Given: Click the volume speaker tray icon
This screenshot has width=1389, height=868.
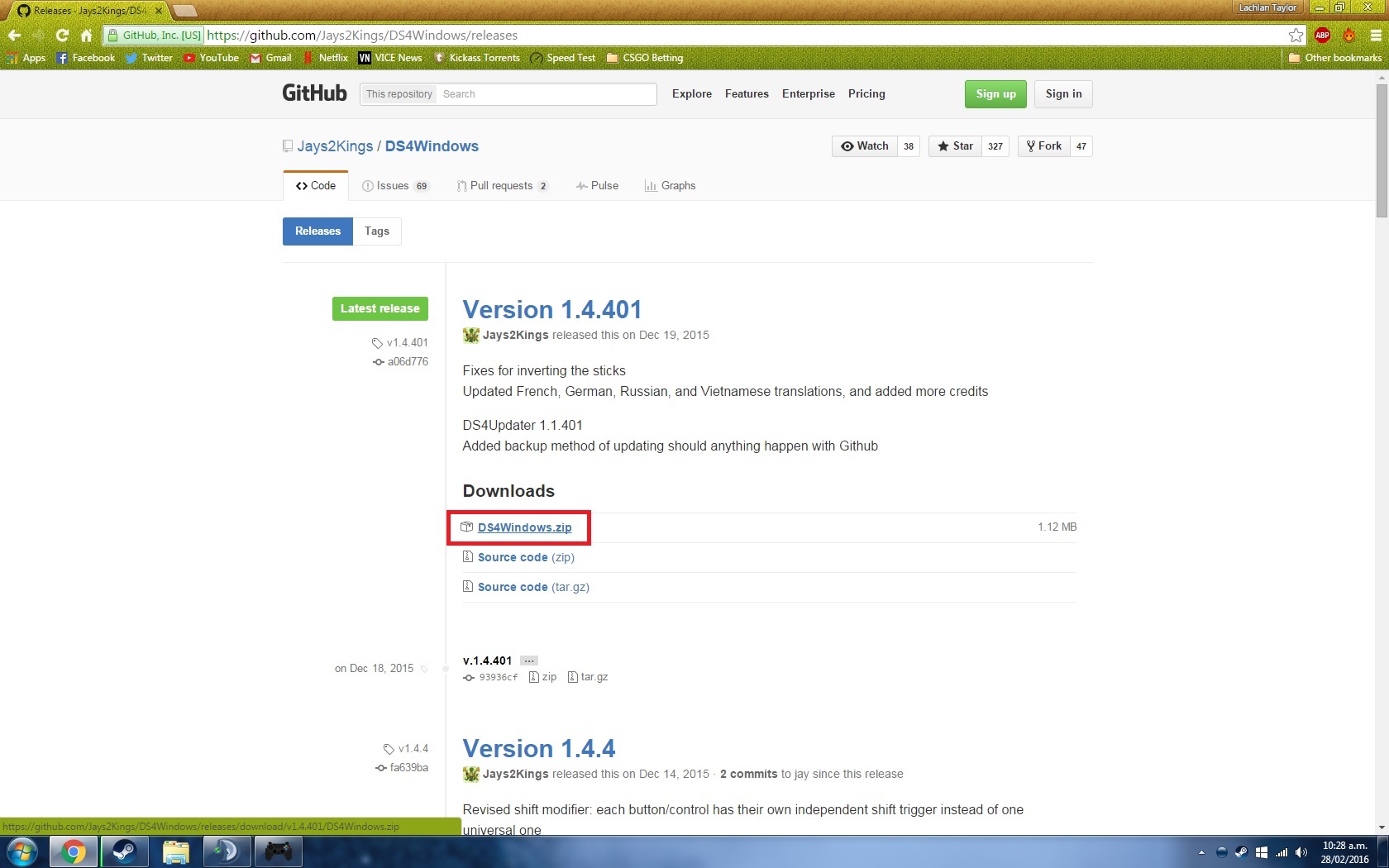Looking at the screenshot, I should pos(1301,852).
